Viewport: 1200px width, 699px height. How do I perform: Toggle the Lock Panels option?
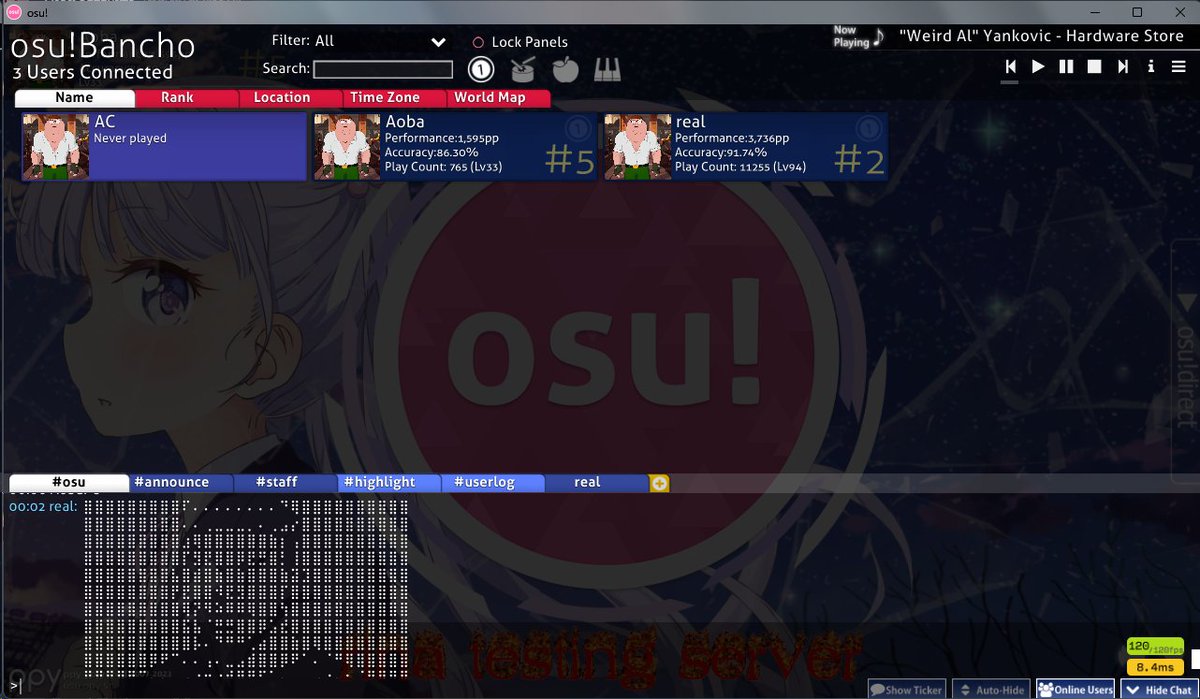click(x=520, y=42)
